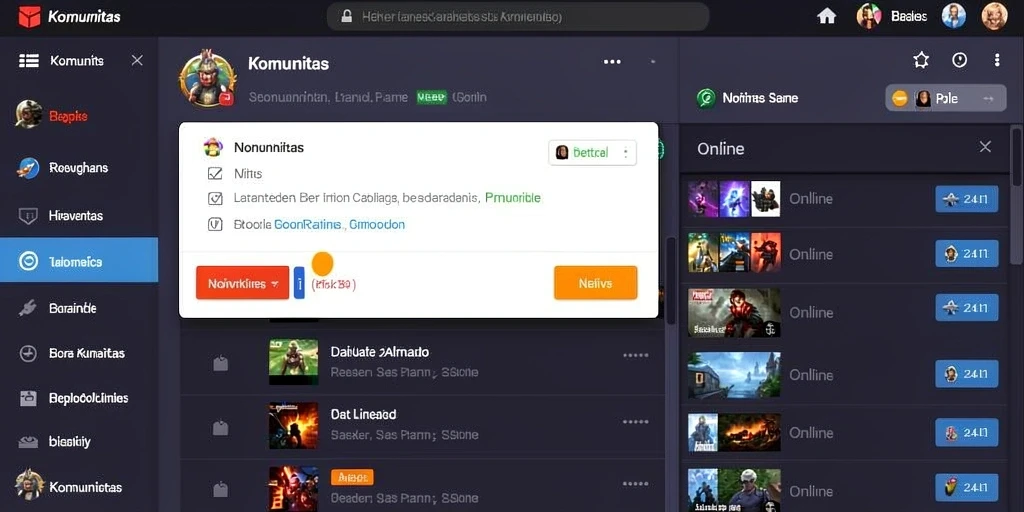Open the Bettcal dropdown in the dialog

tap(592, 153)
